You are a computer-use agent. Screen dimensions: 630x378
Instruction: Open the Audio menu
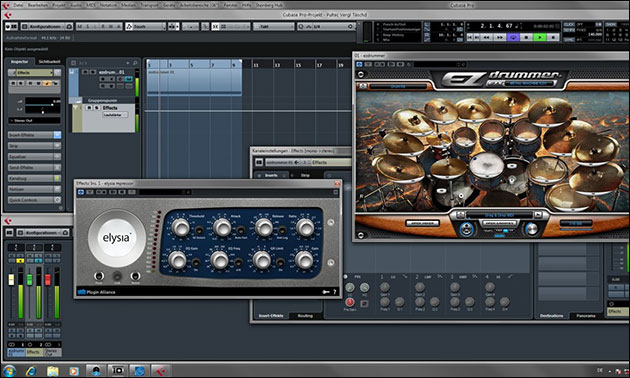tap(76, 5)
